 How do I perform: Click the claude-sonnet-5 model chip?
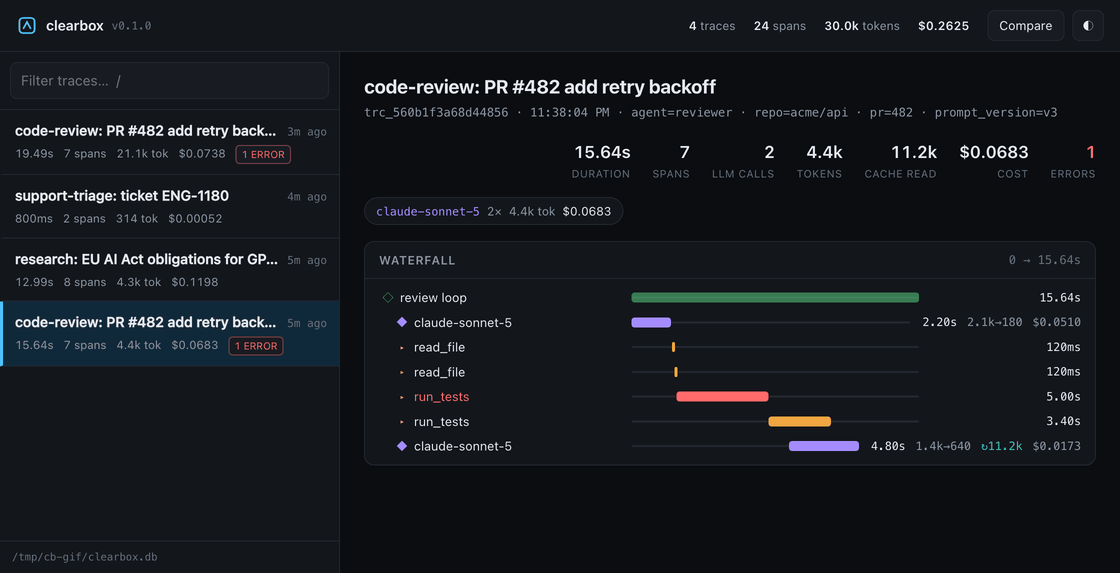click(x=494, y=211)
